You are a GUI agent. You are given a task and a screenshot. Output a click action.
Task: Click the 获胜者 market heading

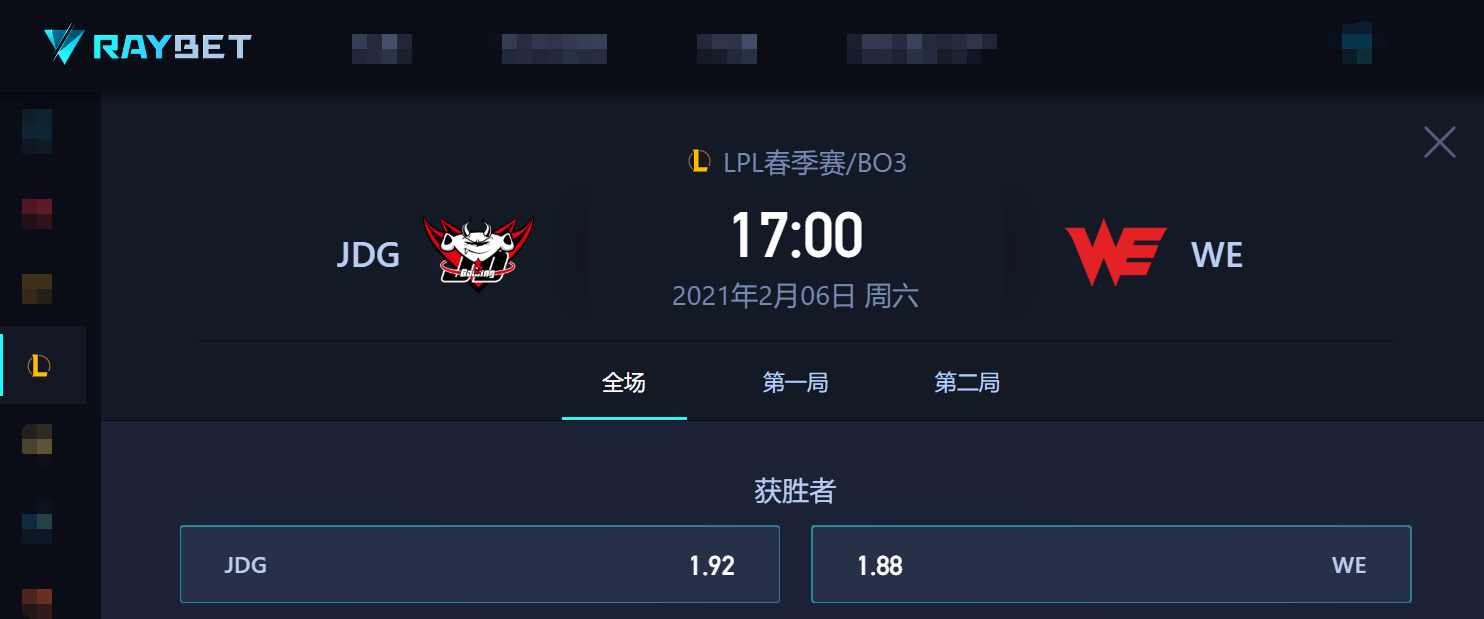(795, 491)
